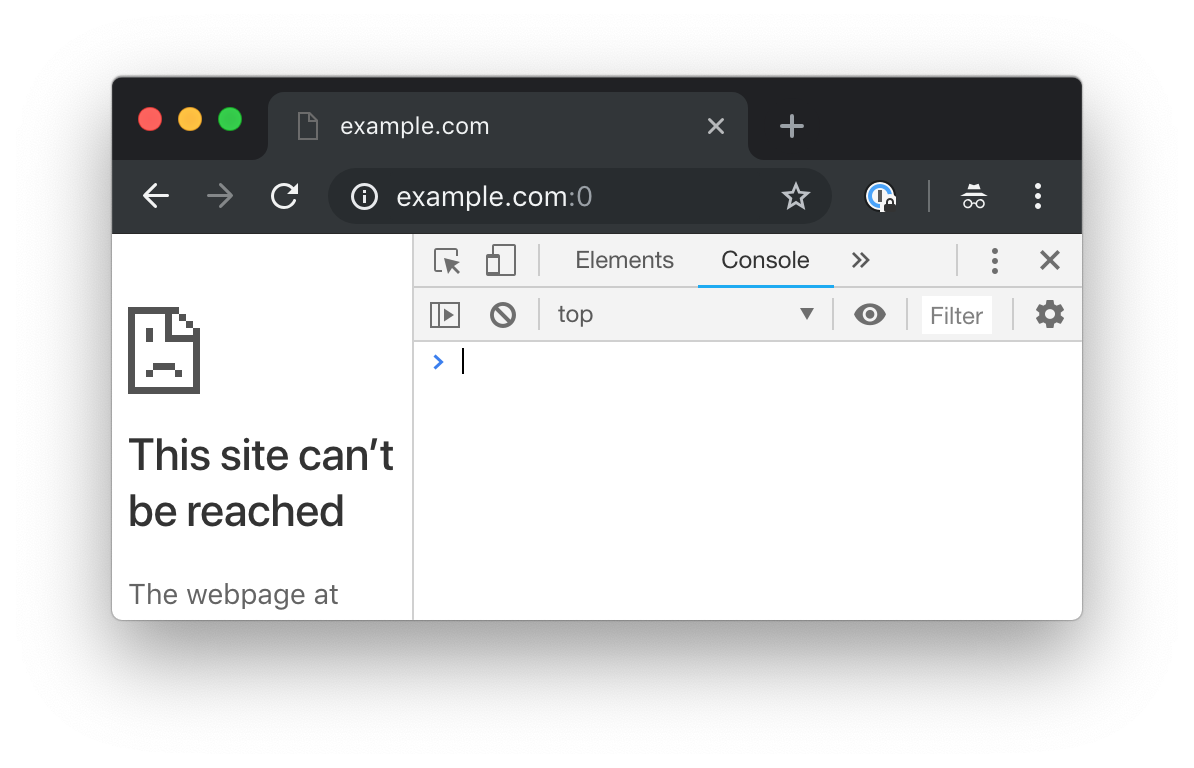Go back to the previous page
This screenshot has height=768, width=1194.
click(156, 196)
